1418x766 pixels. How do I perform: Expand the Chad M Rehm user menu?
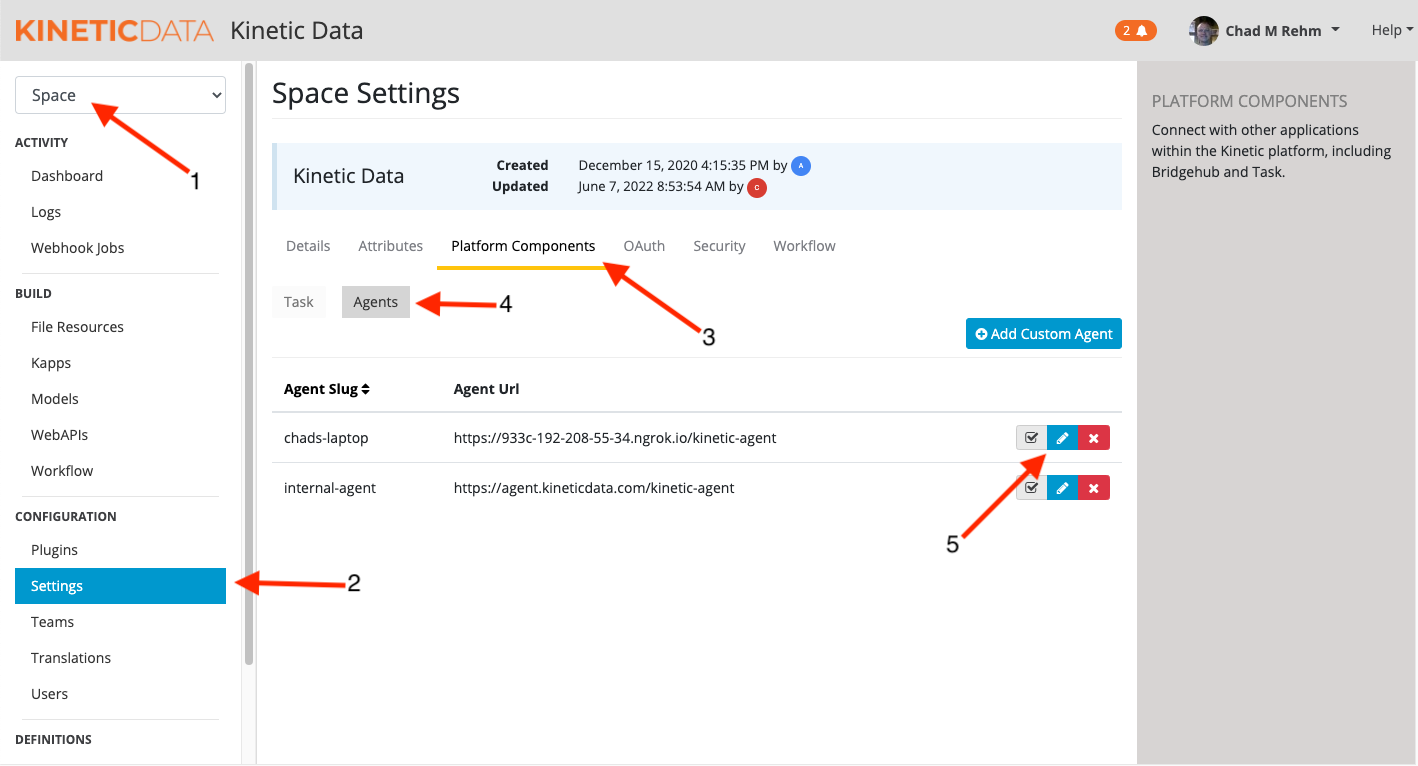1282,31
